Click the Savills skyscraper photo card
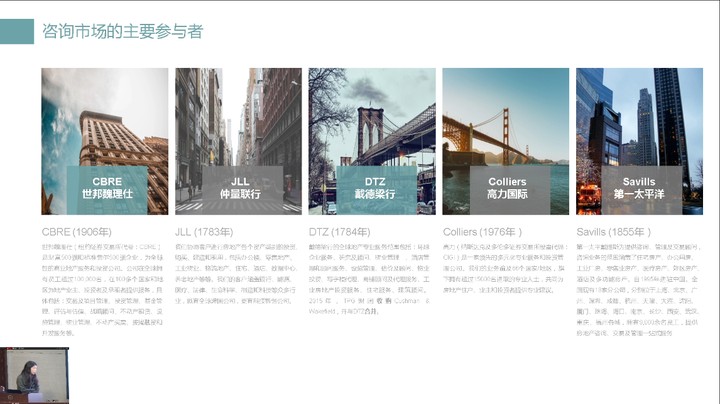This screenshot has width=720, height=404. (x=639, y=141)
